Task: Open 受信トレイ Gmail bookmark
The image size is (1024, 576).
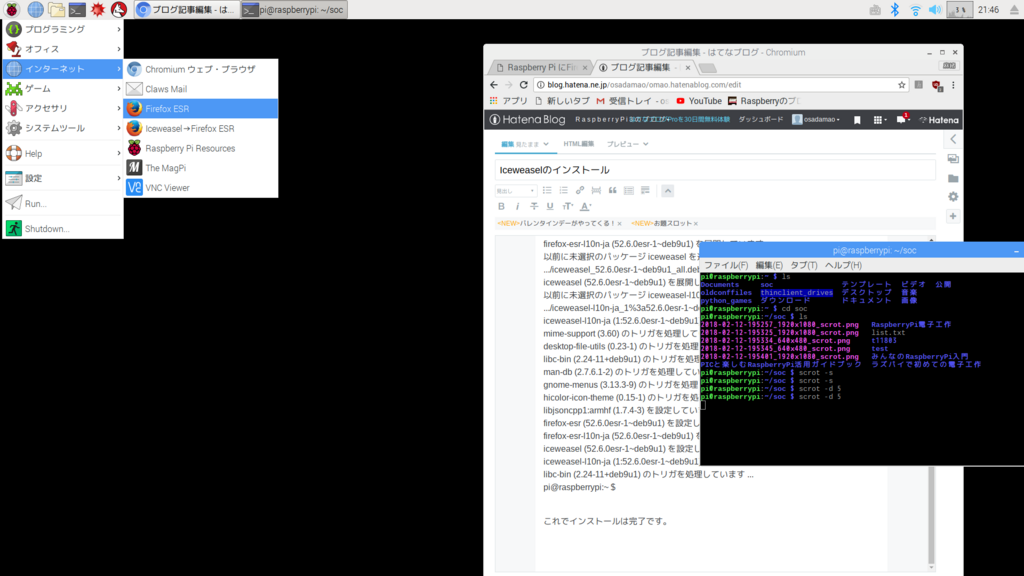Action: 632,101
